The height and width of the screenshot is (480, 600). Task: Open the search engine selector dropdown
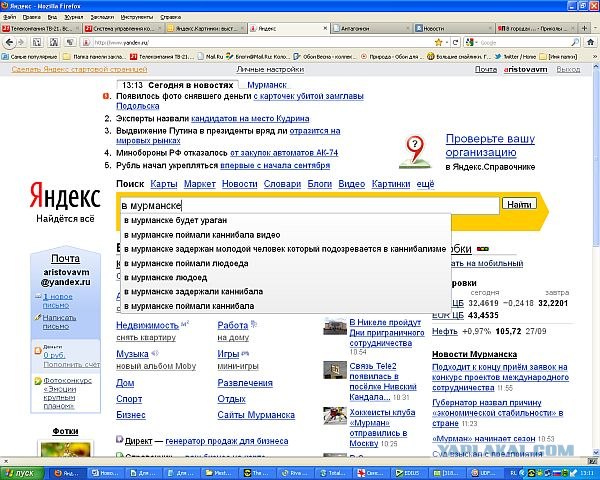(x=471, y=42)
